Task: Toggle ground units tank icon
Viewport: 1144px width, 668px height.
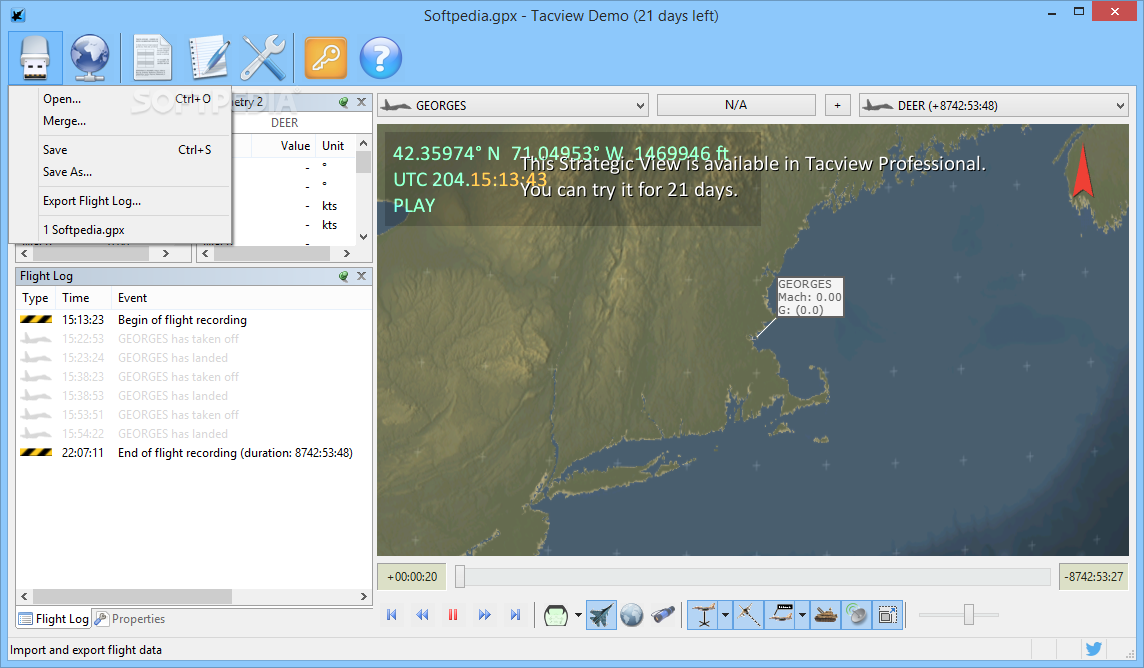Action: pos(826,615)
